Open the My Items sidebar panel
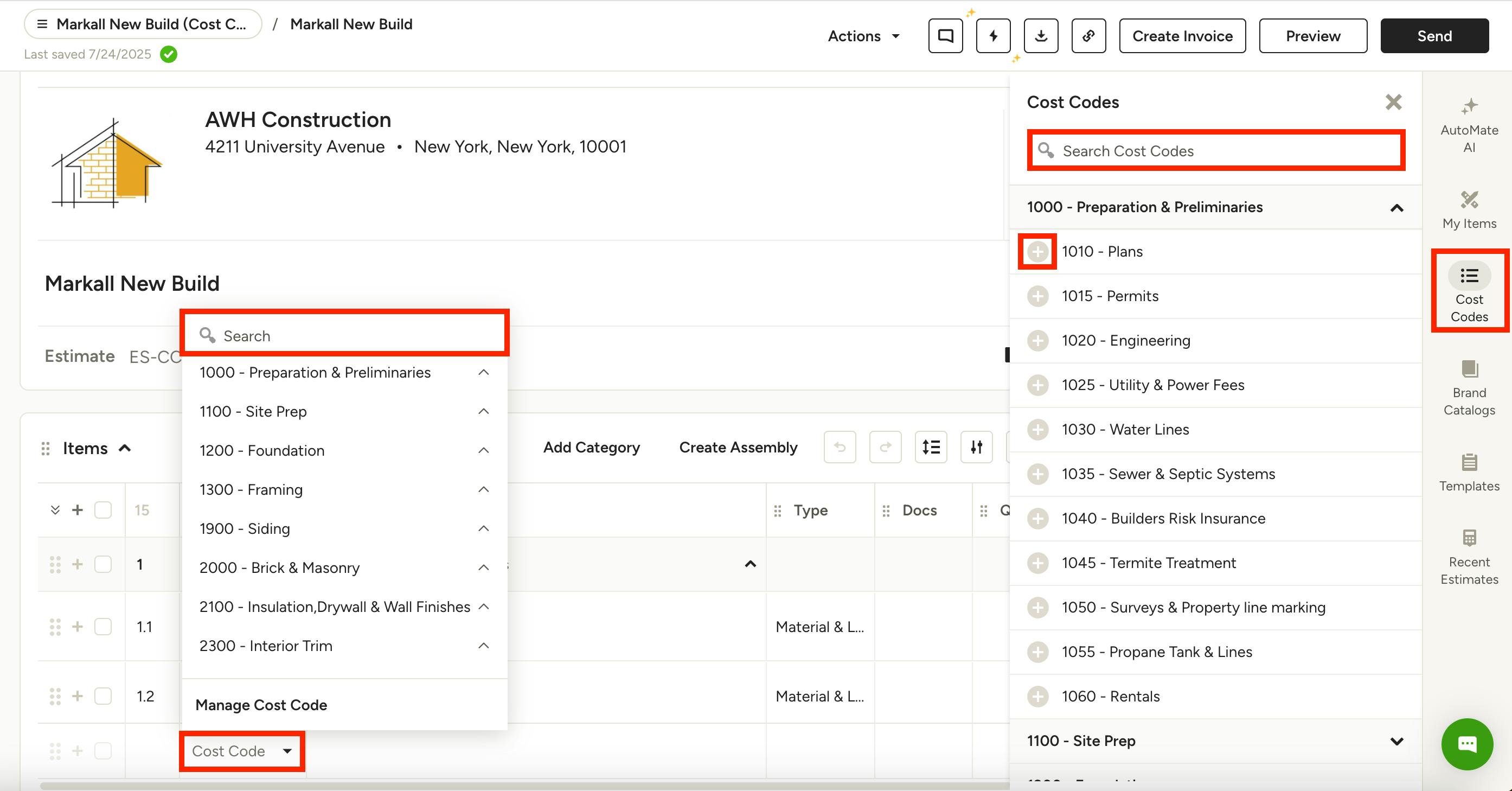The width and height of the screenshot is (1512, 791). [x=1469, y=209]
